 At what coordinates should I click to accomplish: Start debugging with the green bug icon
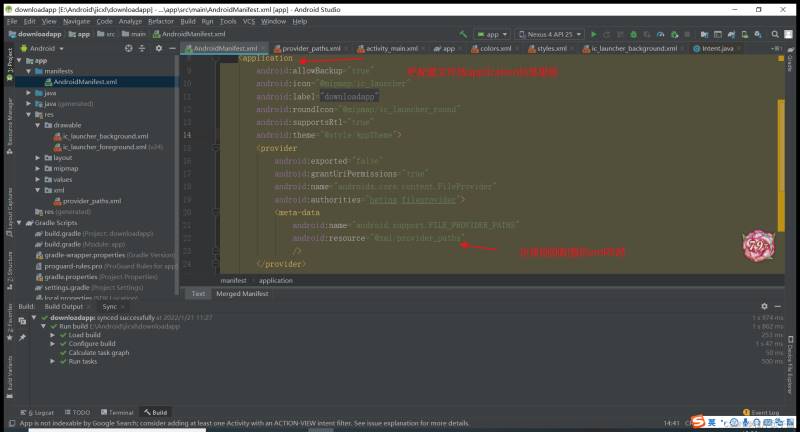pyautogui.click(x=633, y=34)
